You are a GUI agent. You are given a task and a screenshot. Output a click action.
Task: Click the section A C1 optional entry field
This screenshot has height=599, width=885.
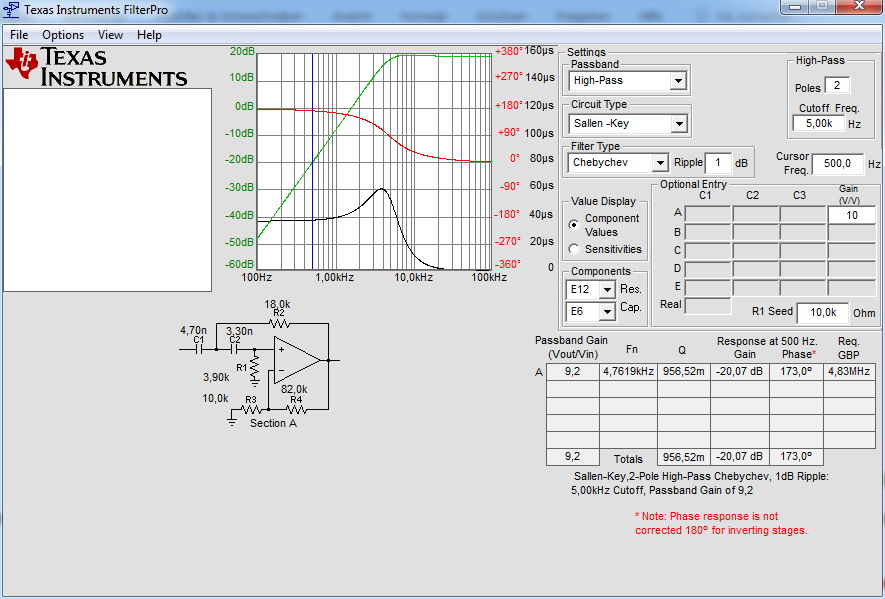coord(708,214)
